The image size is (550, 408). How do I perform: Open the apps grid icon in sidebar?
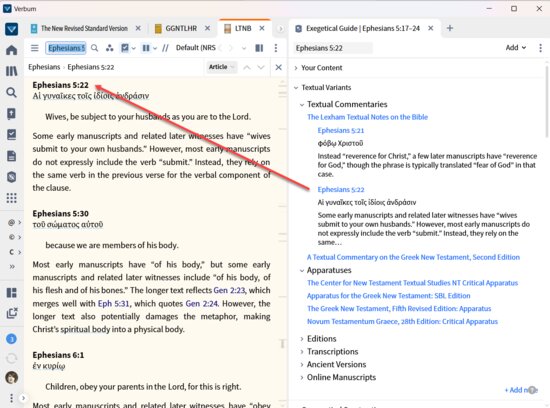pos(12,198)
